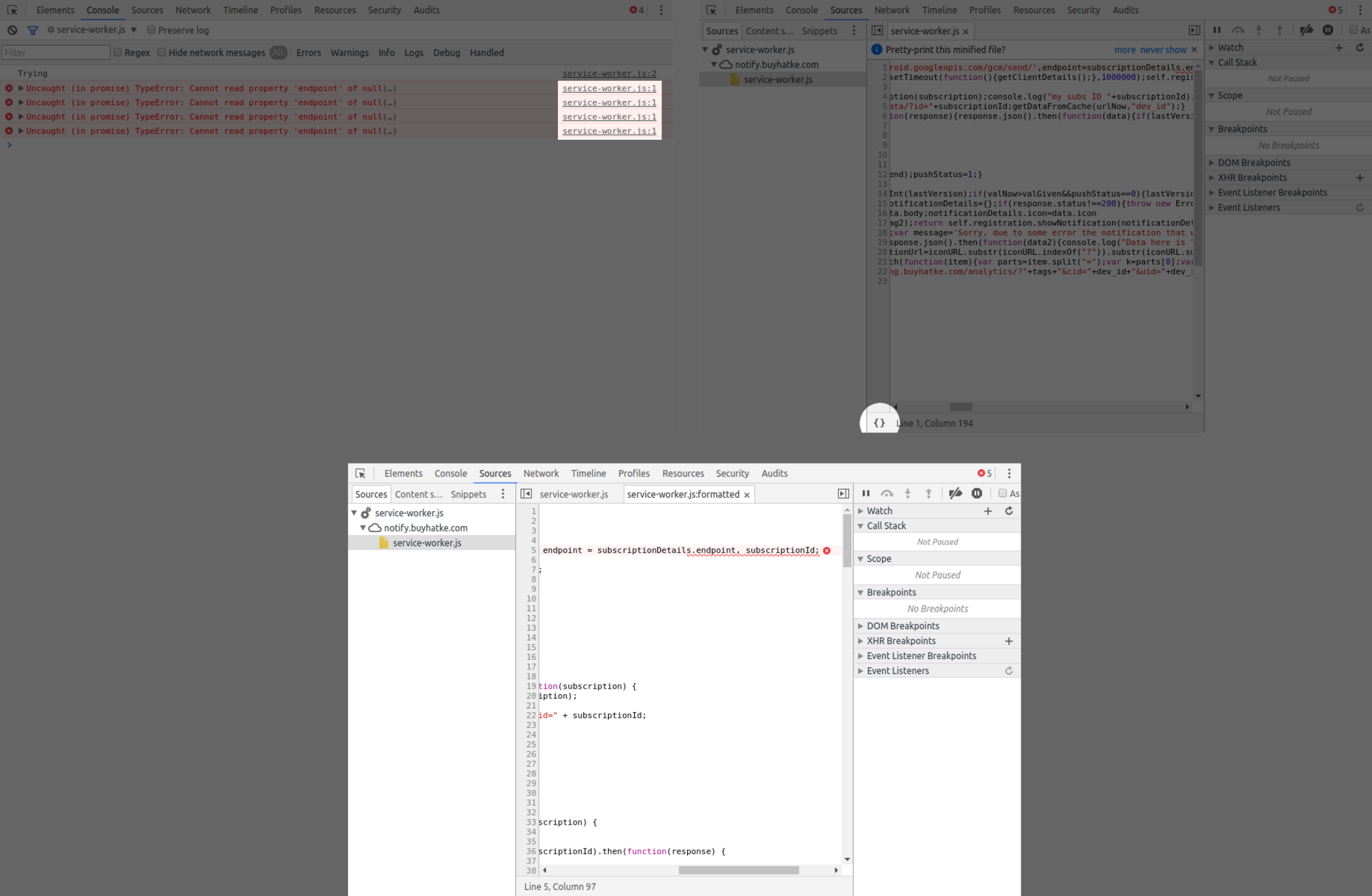Expand Event Listener Breakpoints in bottom window

point(860,656)
